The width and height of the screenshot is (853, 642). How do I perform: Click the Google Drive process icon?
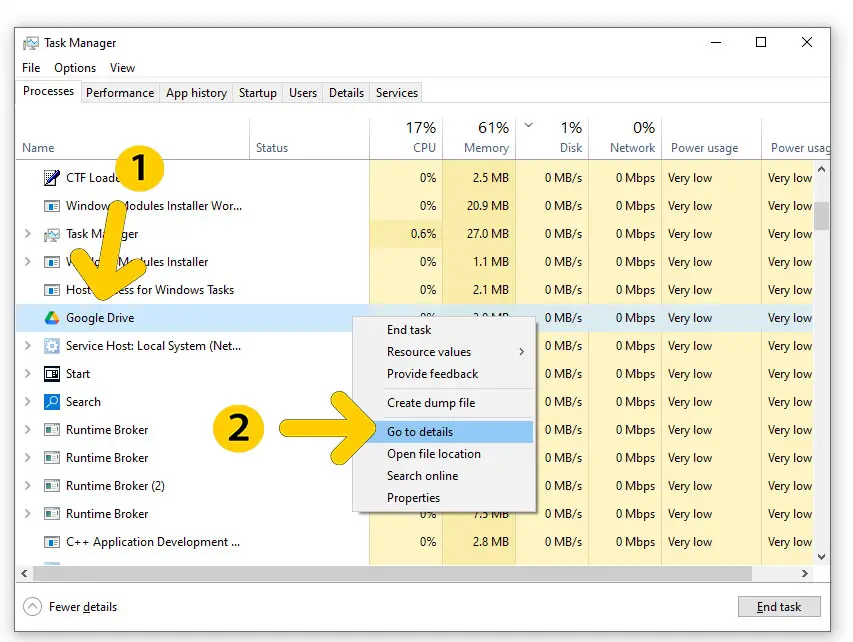click(52, 318)
